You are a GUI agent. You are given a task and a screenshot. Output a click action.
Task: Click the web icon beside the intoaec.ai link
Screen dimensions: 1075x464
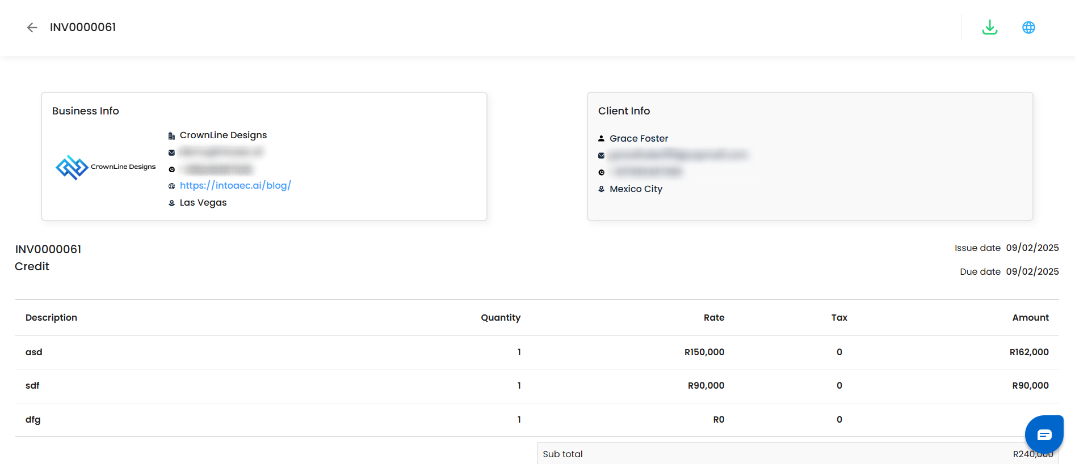[172, 186]
